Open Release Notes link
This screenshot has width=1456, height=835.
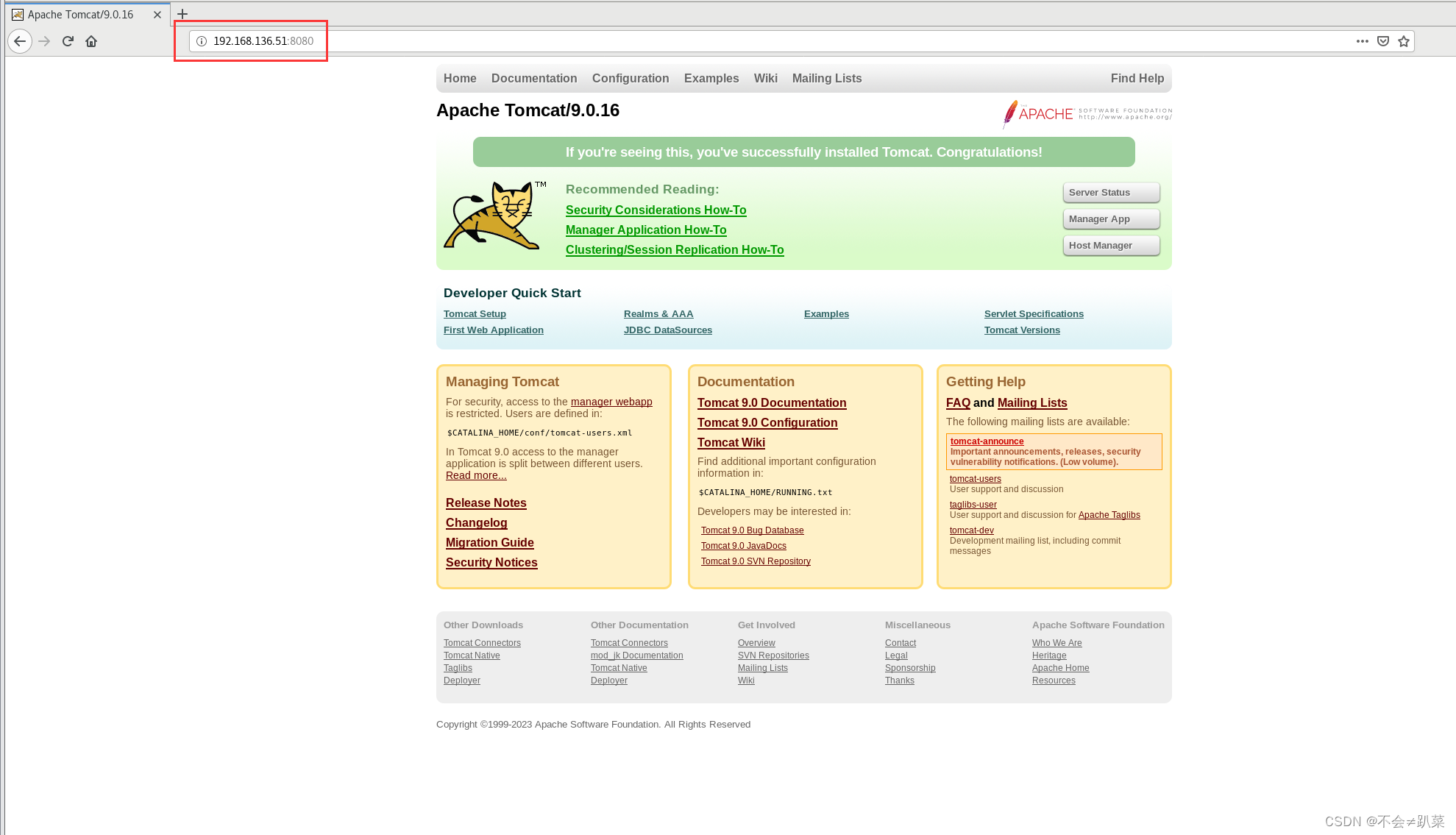coord(486,503)
